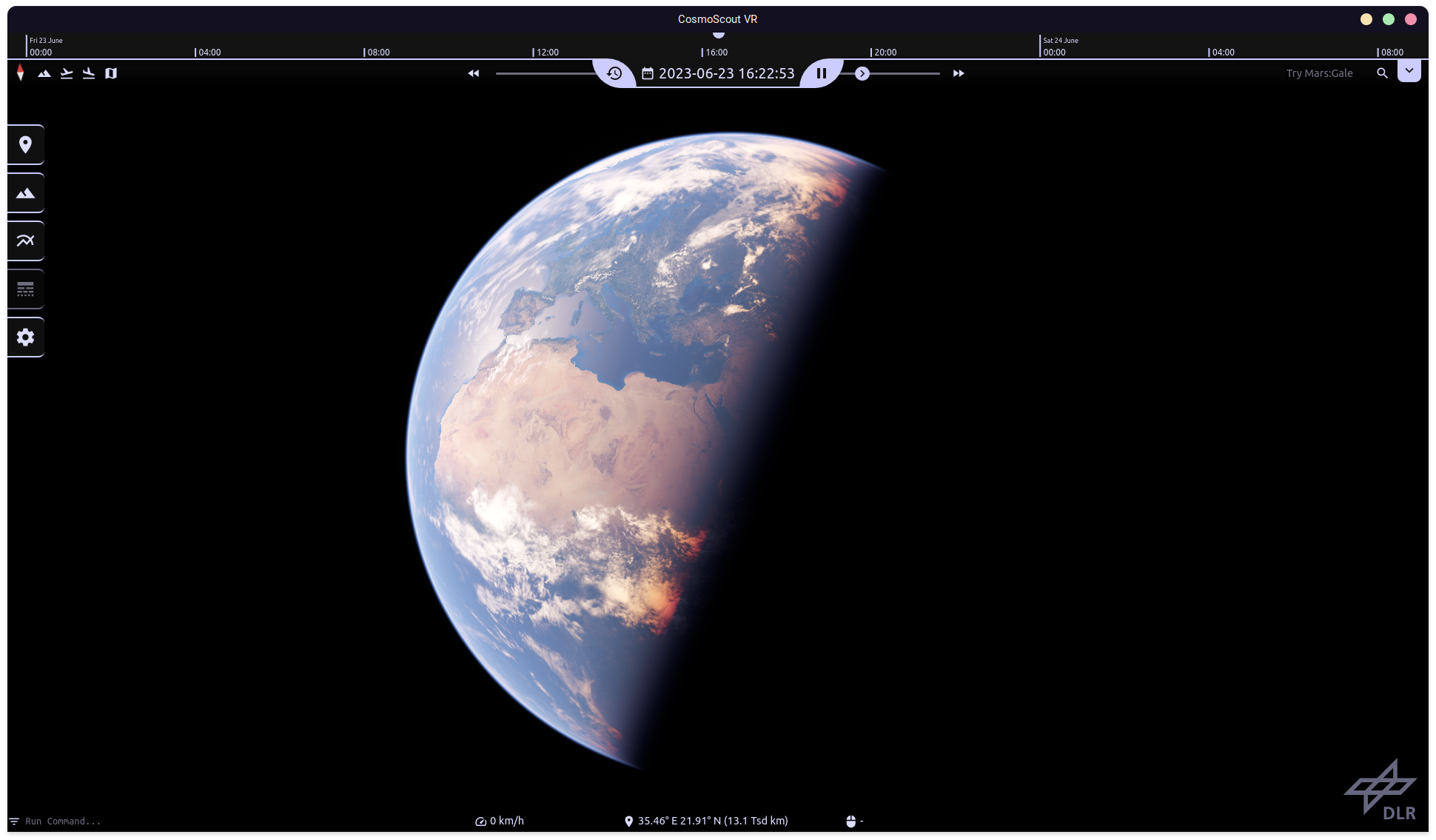Open the trajectories curve sidebar panel
Viewport: 1436px width, 840px height.
(26, 241)
